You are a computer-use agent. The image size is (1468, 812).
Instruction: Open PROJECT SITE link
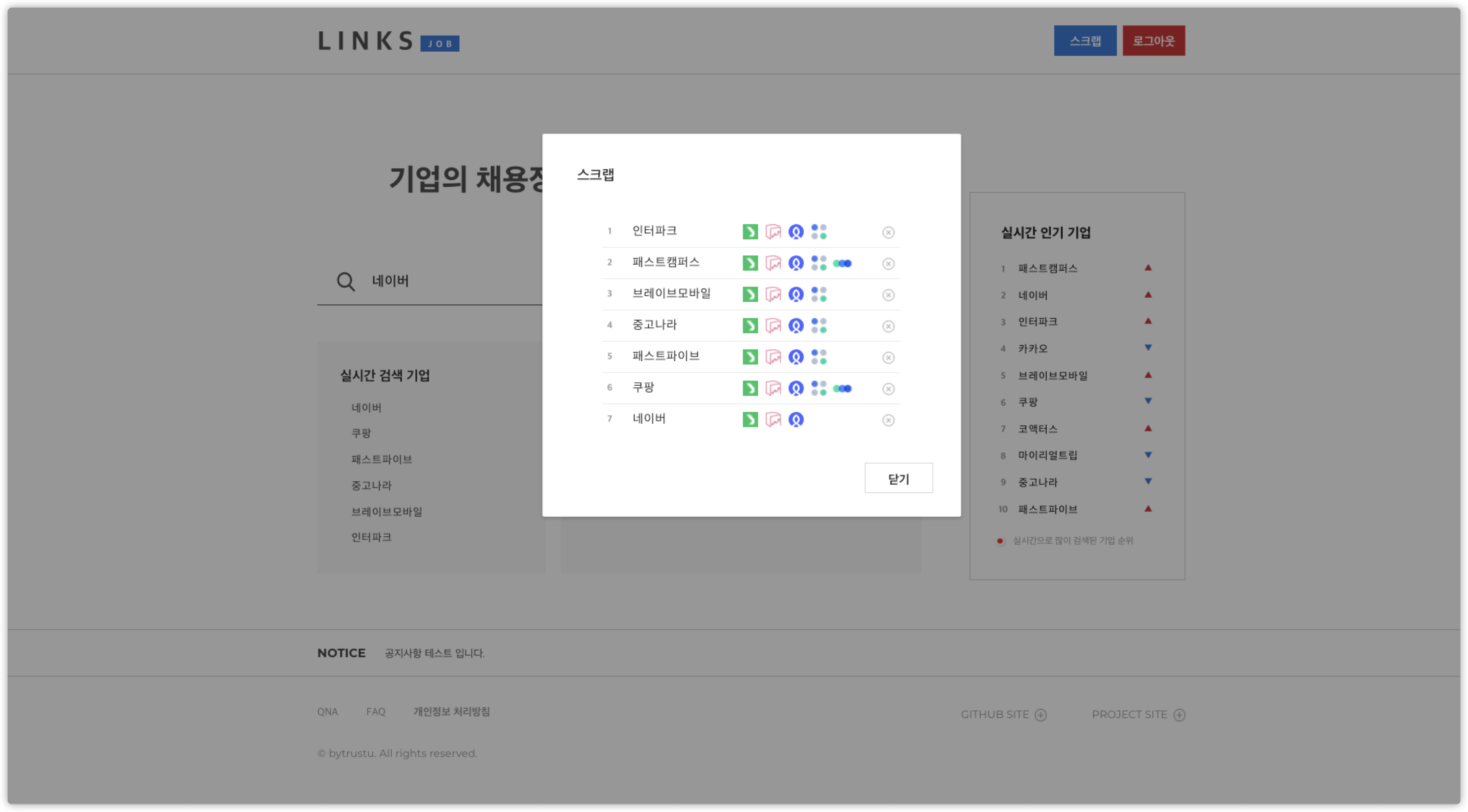[1138, 715]
